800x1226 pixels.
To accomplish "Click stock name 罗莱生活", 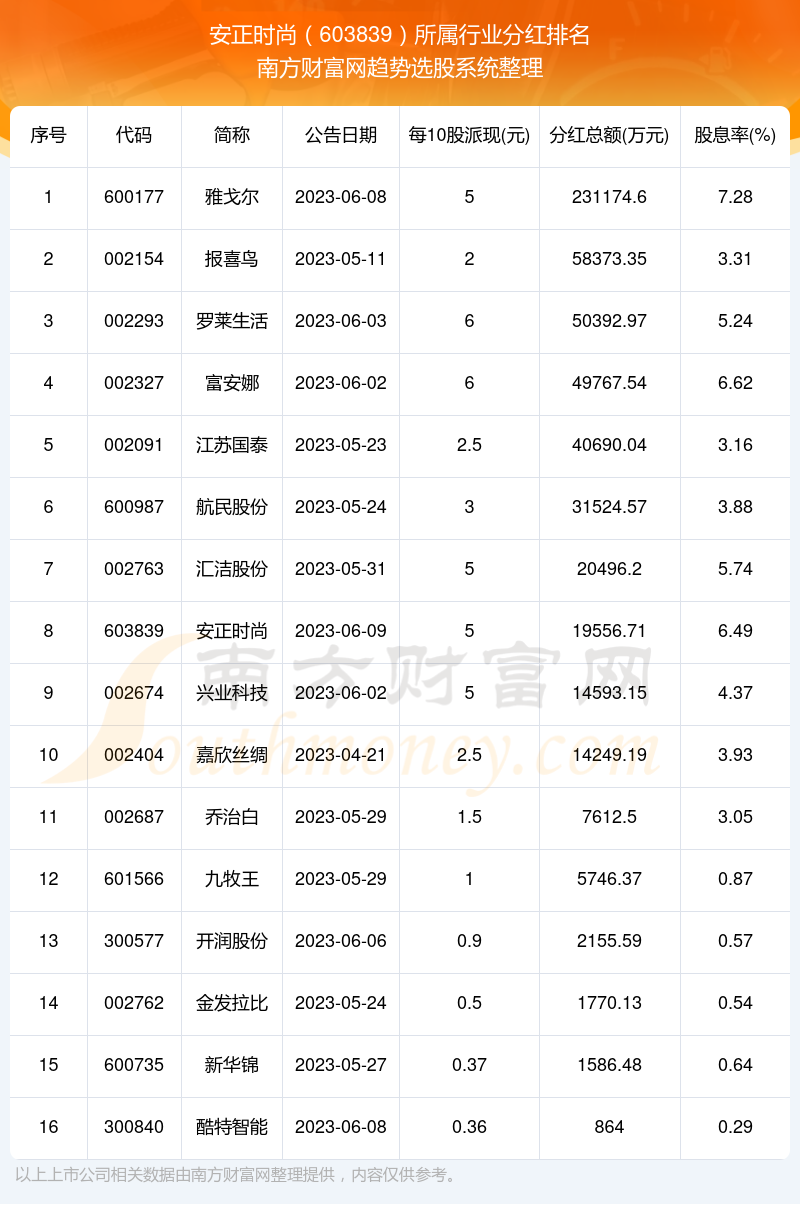I will coord(232,321).
